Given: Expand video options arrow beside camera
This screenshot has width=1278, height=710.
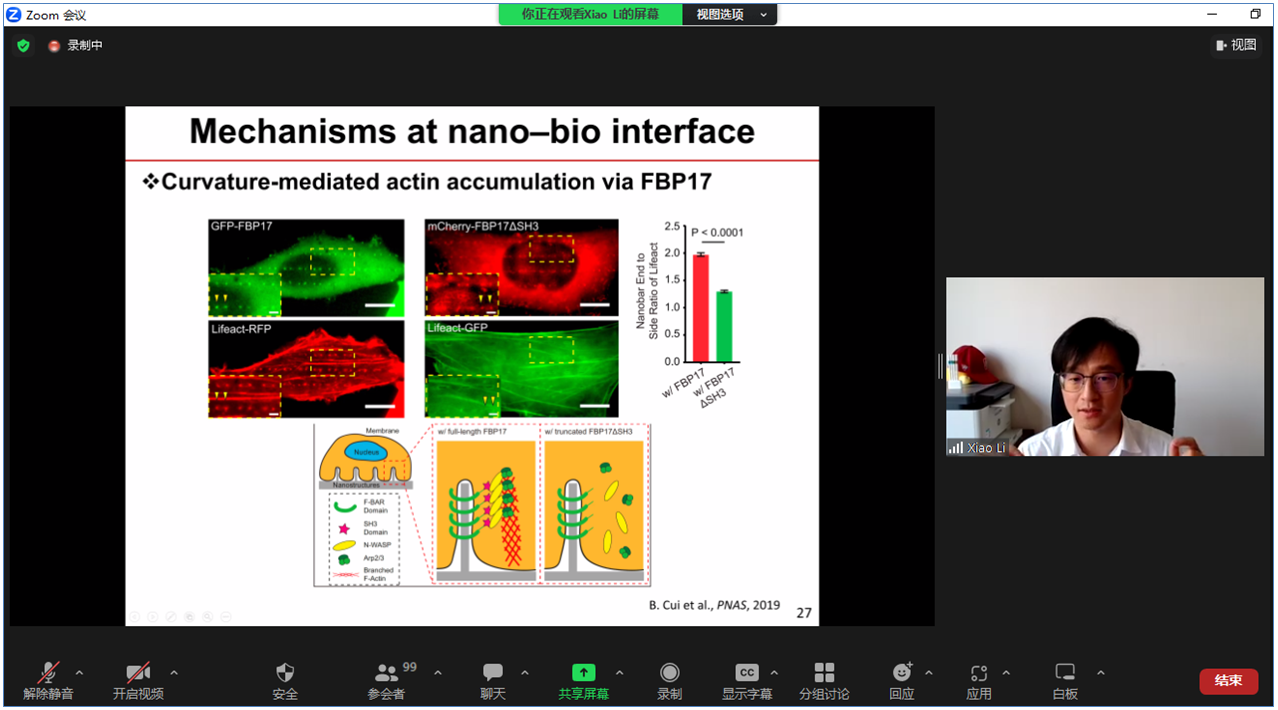Looking at the screenshot, I should click(174, 672).
